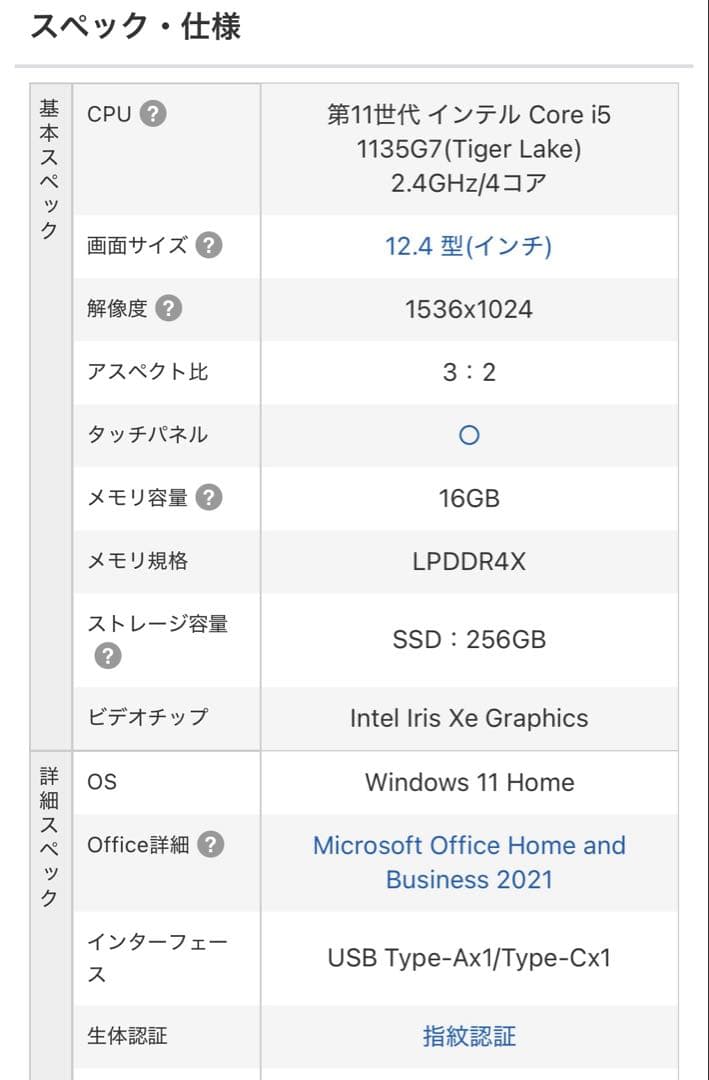Click the touch panel ○ mark
This screenshot has height=1080, width=709.
pyautogui.click(x=470, y=434)
